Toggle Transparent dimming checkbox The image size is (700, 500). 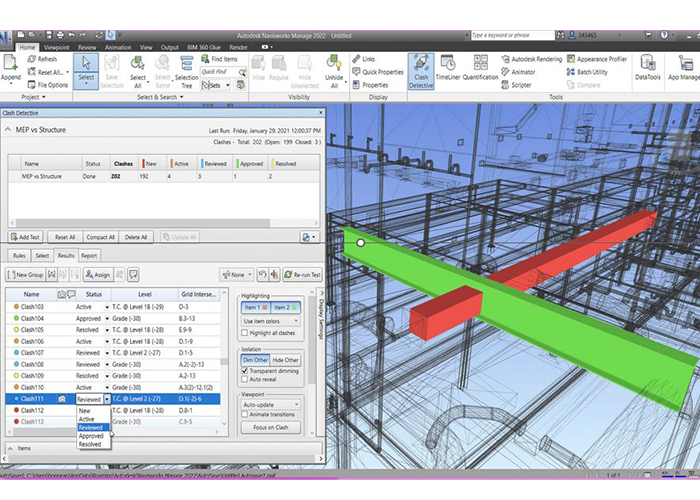tap(244, 371)
